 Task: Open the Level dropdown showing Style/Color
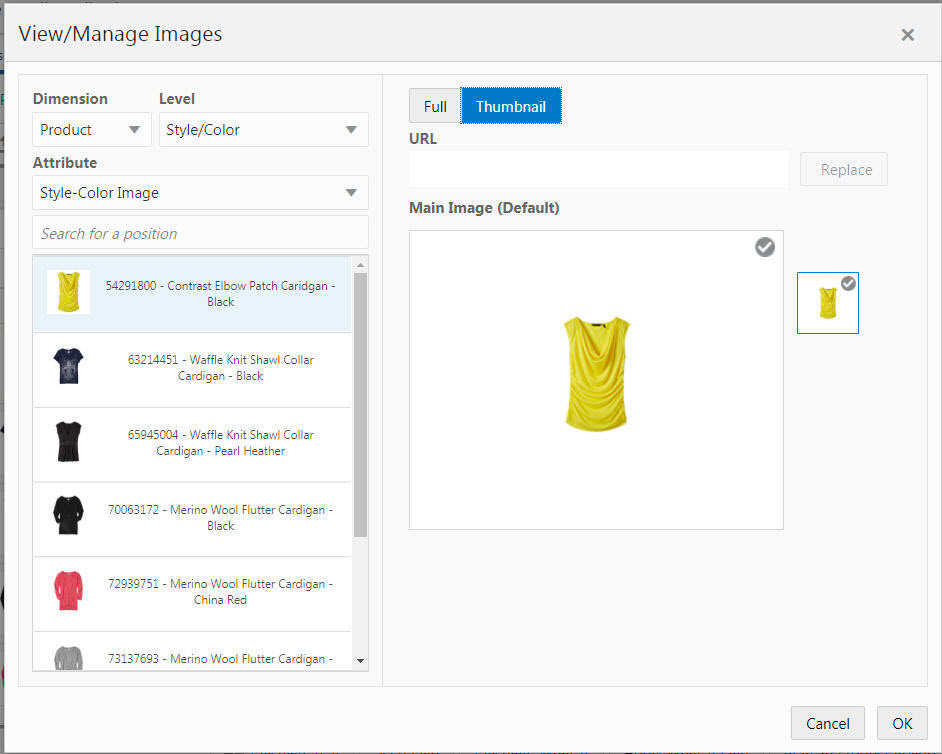[263, 129]
